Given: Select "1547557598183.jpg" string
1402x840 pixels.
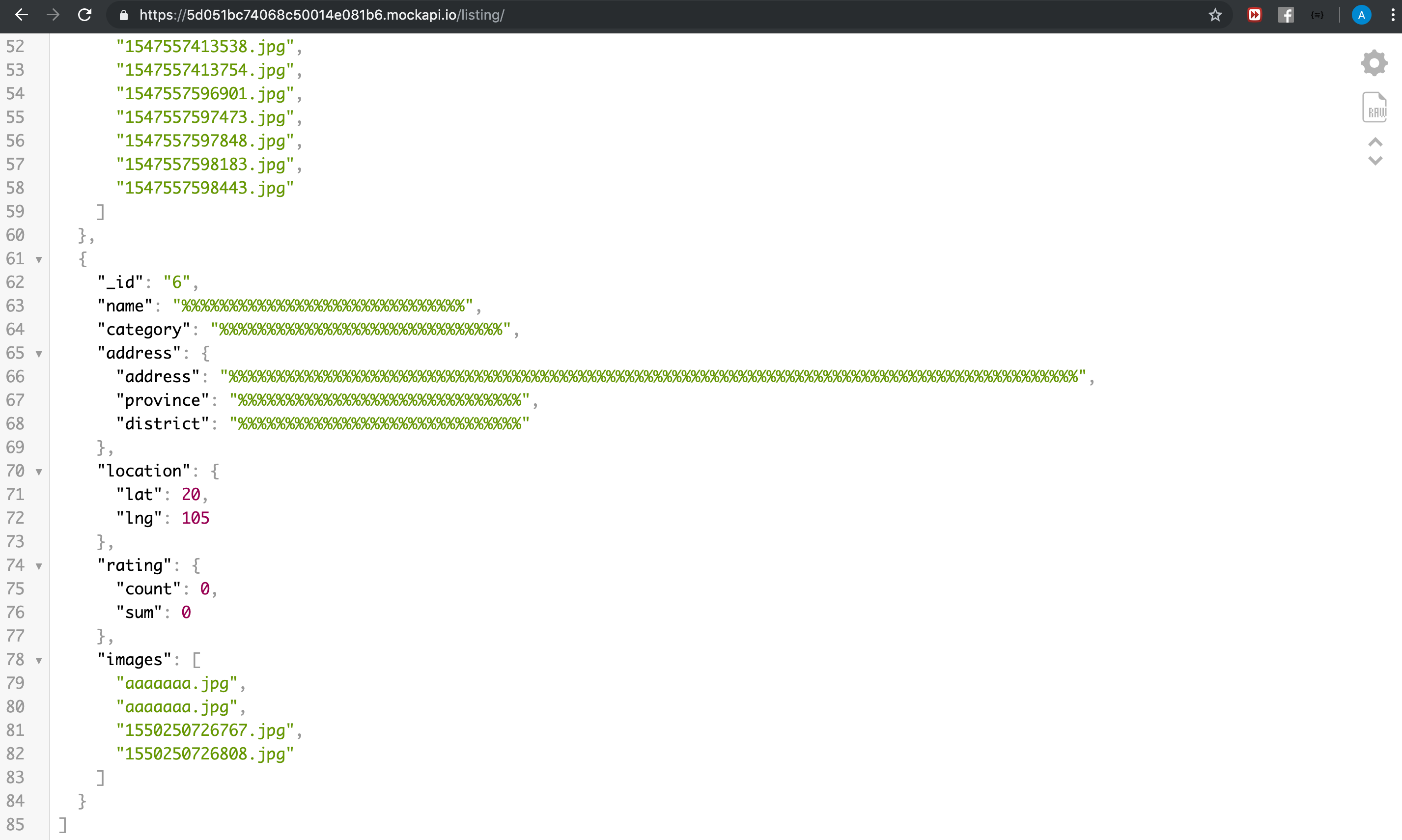Looking at the screenshot, I should [x=205, y=164].
